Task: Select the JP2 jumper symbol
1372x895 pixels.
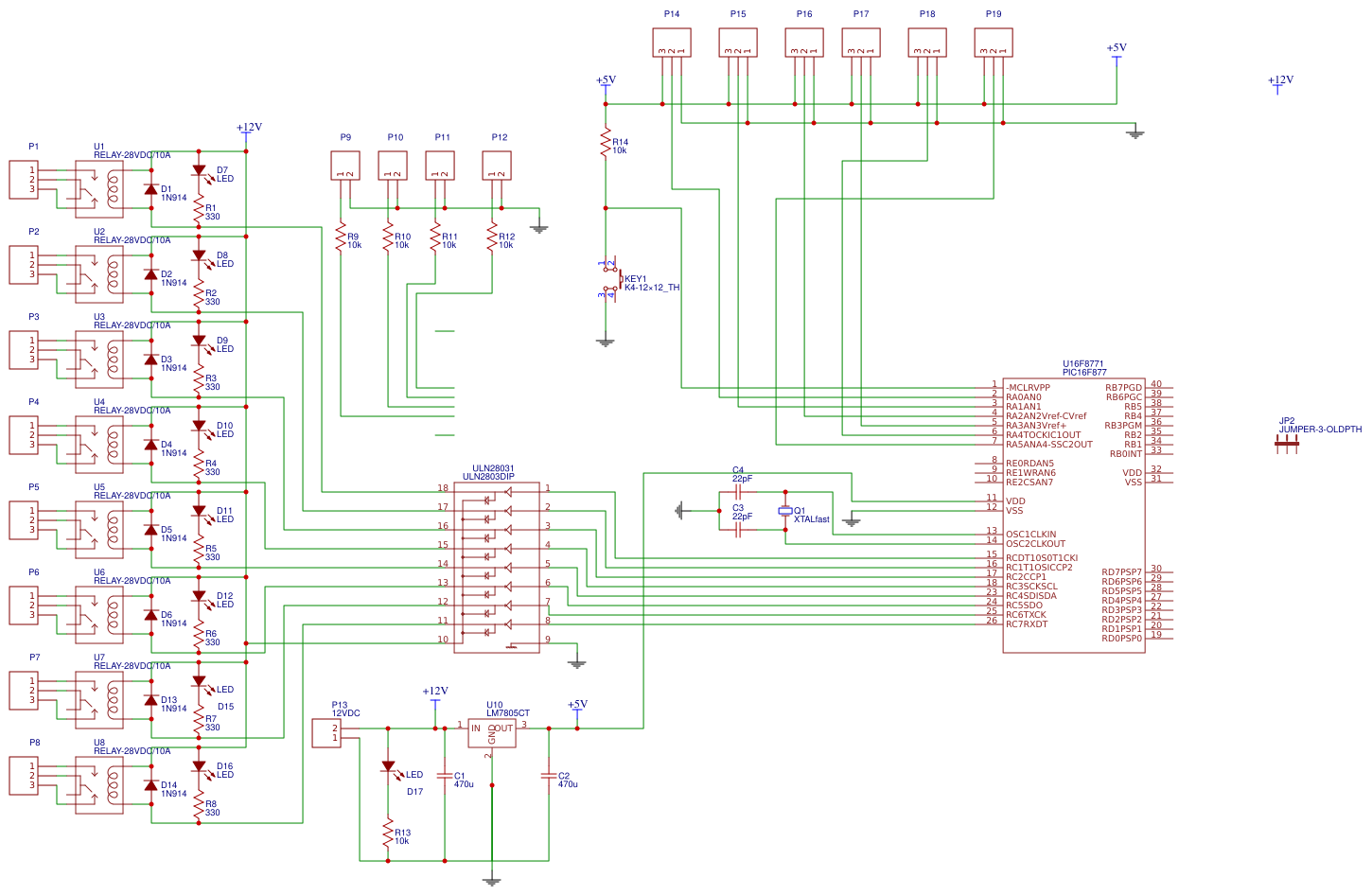Action: pos(1287,445)
